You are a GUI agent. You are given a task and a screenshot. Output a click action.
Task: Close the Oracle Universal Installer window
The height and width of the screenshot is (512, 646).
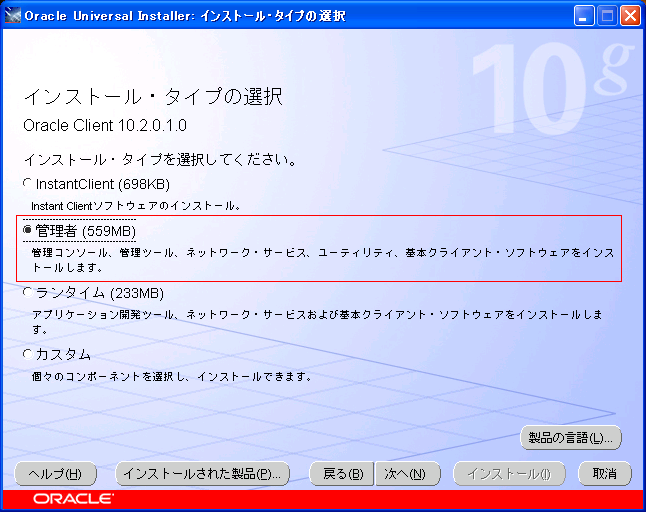point(630,16)
